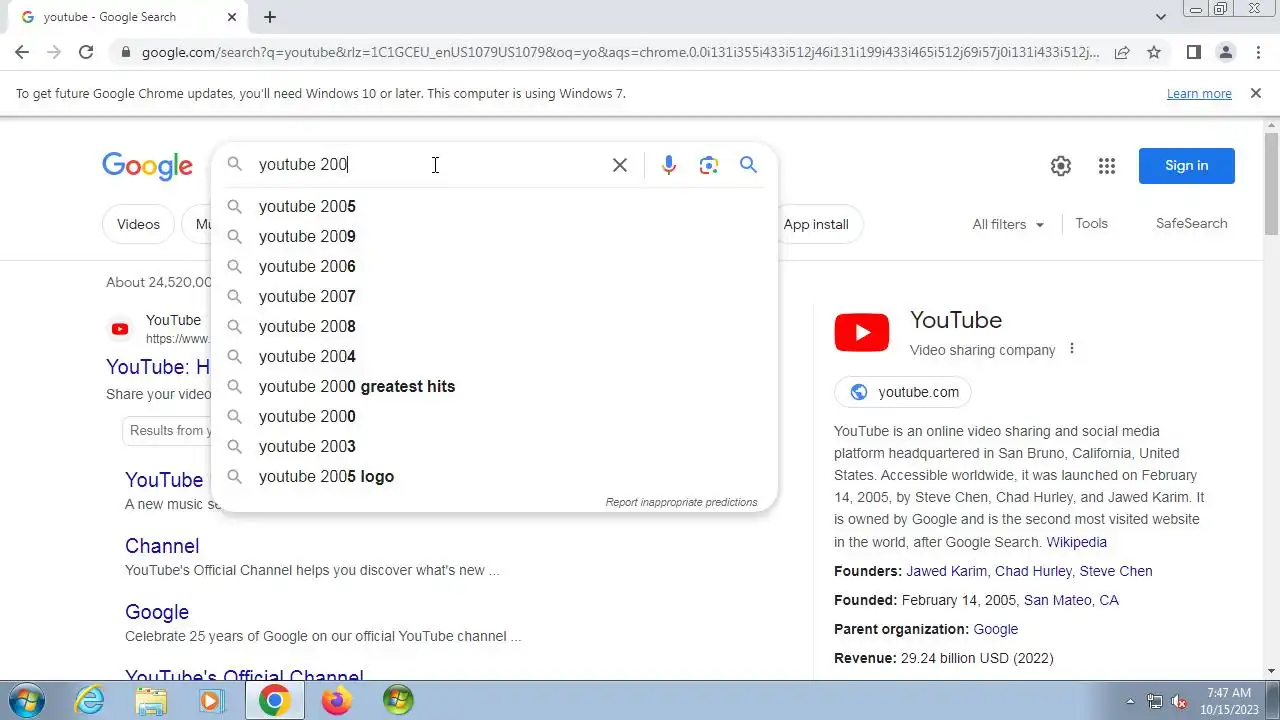Select suggestion "youtube 2006"
The width and height of the screenshot is (1280, 720).
point(495,266)
